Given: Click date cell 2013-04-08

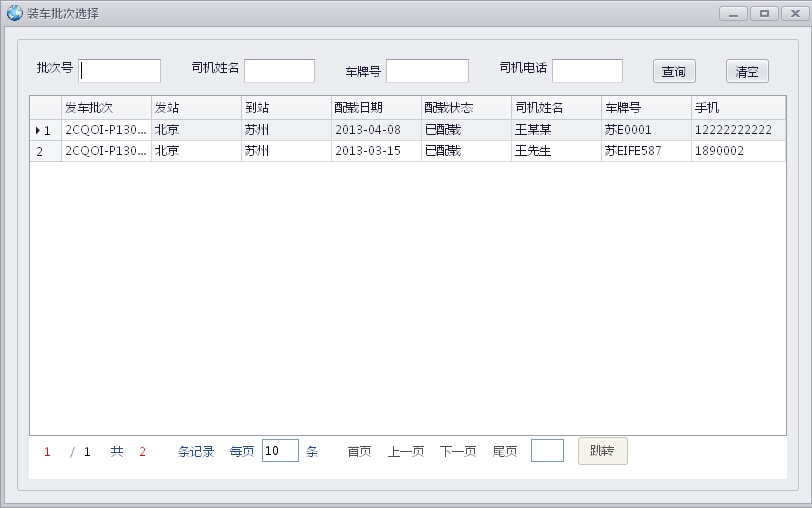Looking at the screenshot, I should 376,130.
